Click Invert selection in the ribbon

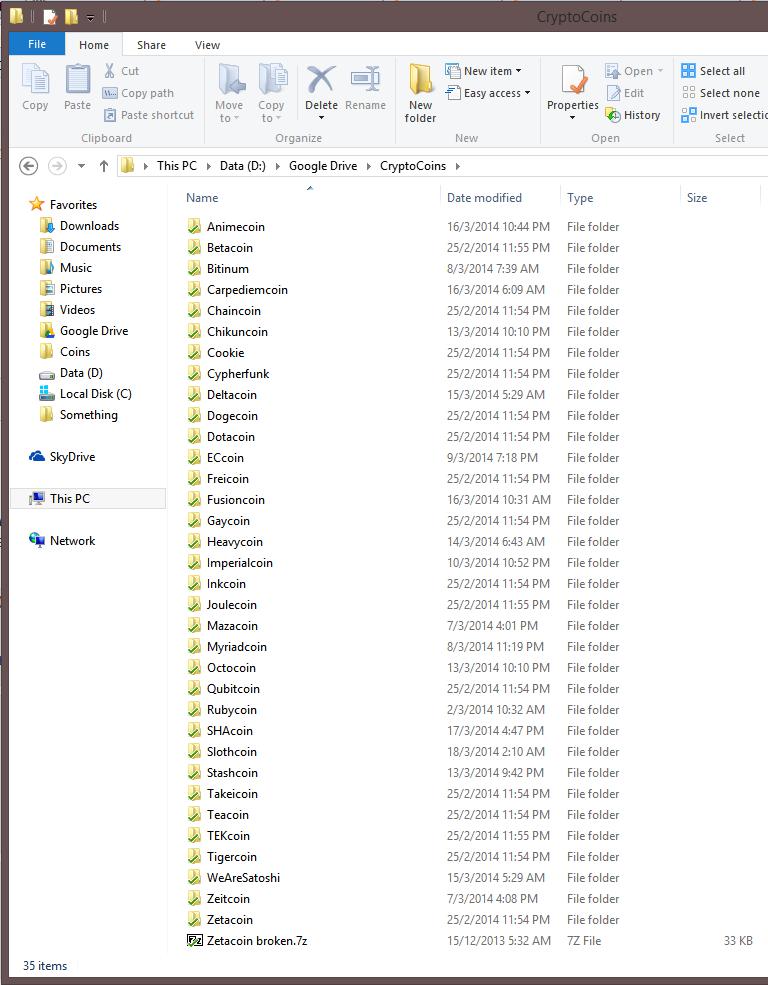tap(724, 115)
